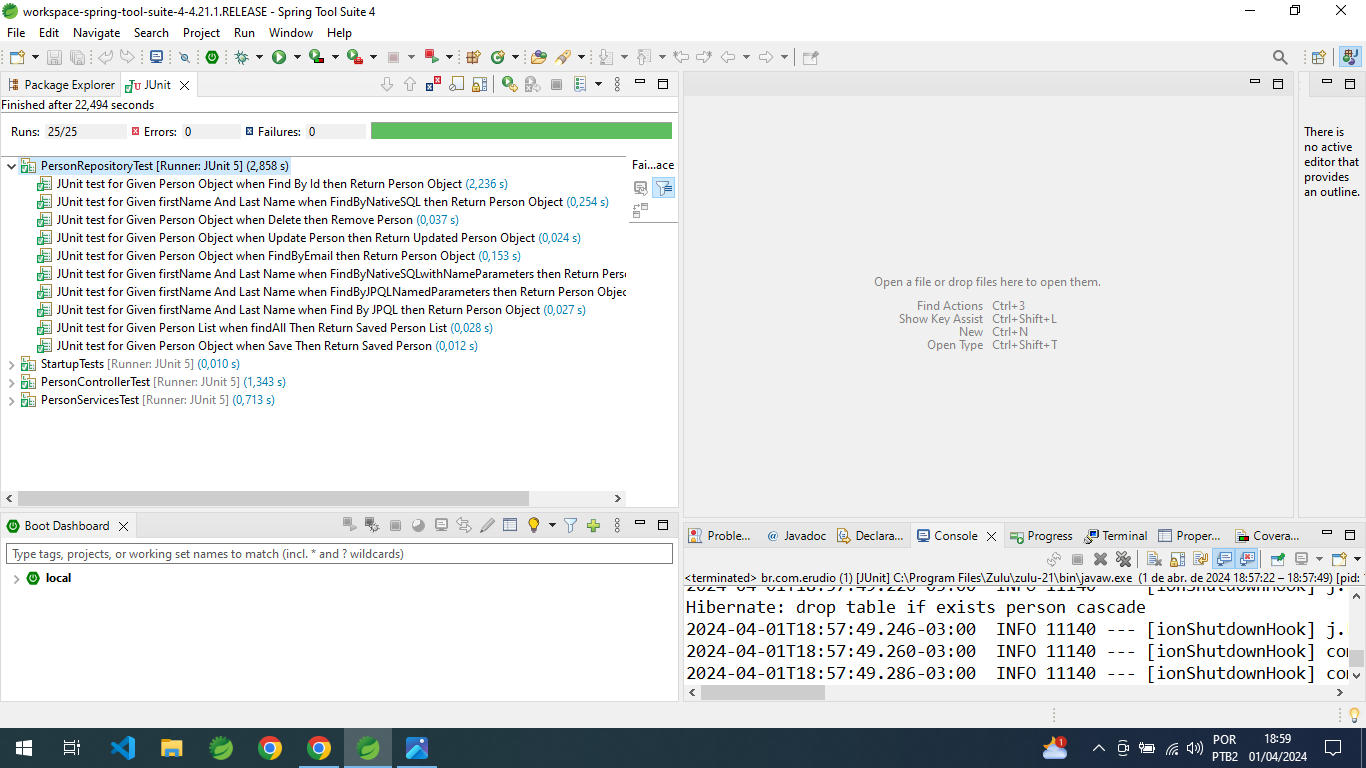The width and height of the screenshot is (1366, 768).
Task: Click the Boot Dashboard tag filter field
Action: coord(339,554)
